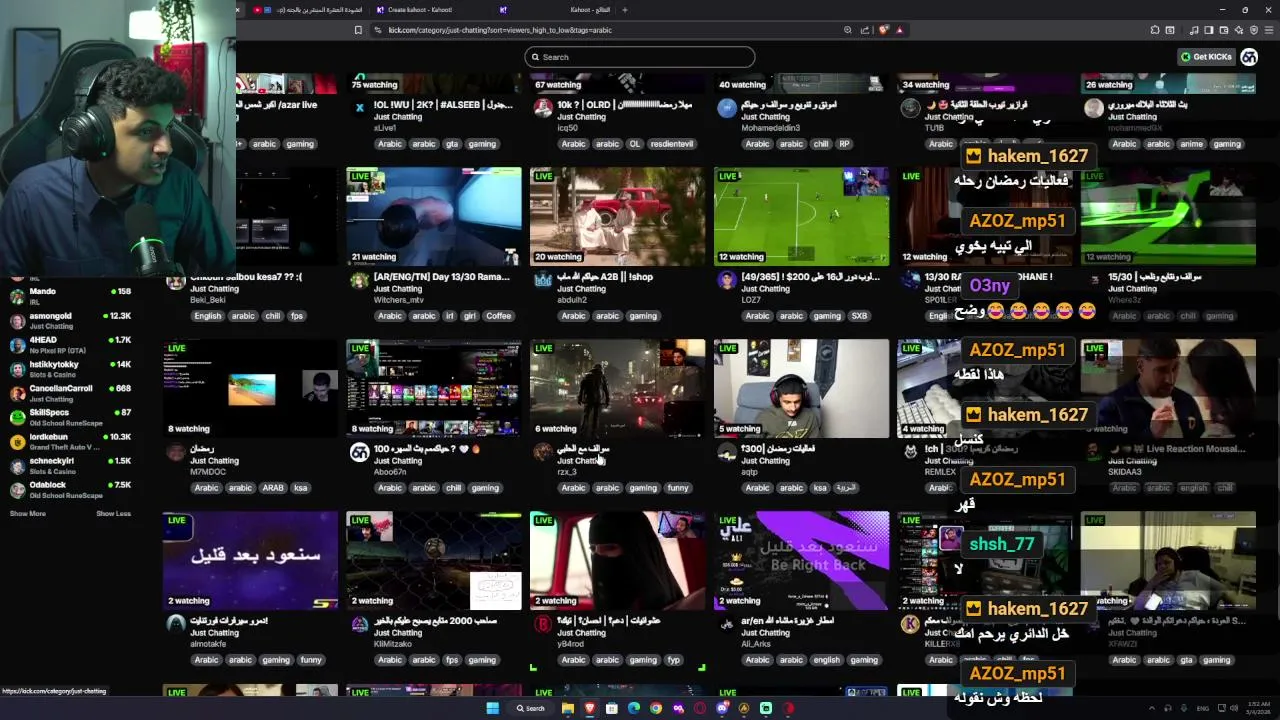Open lordkebun avatar in sidebar
Screen dimensions: 1280x720
17,442
